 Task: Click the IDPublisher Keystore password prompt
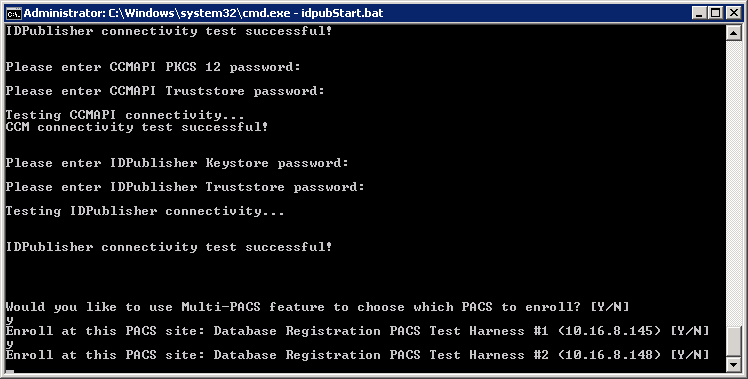177,163
